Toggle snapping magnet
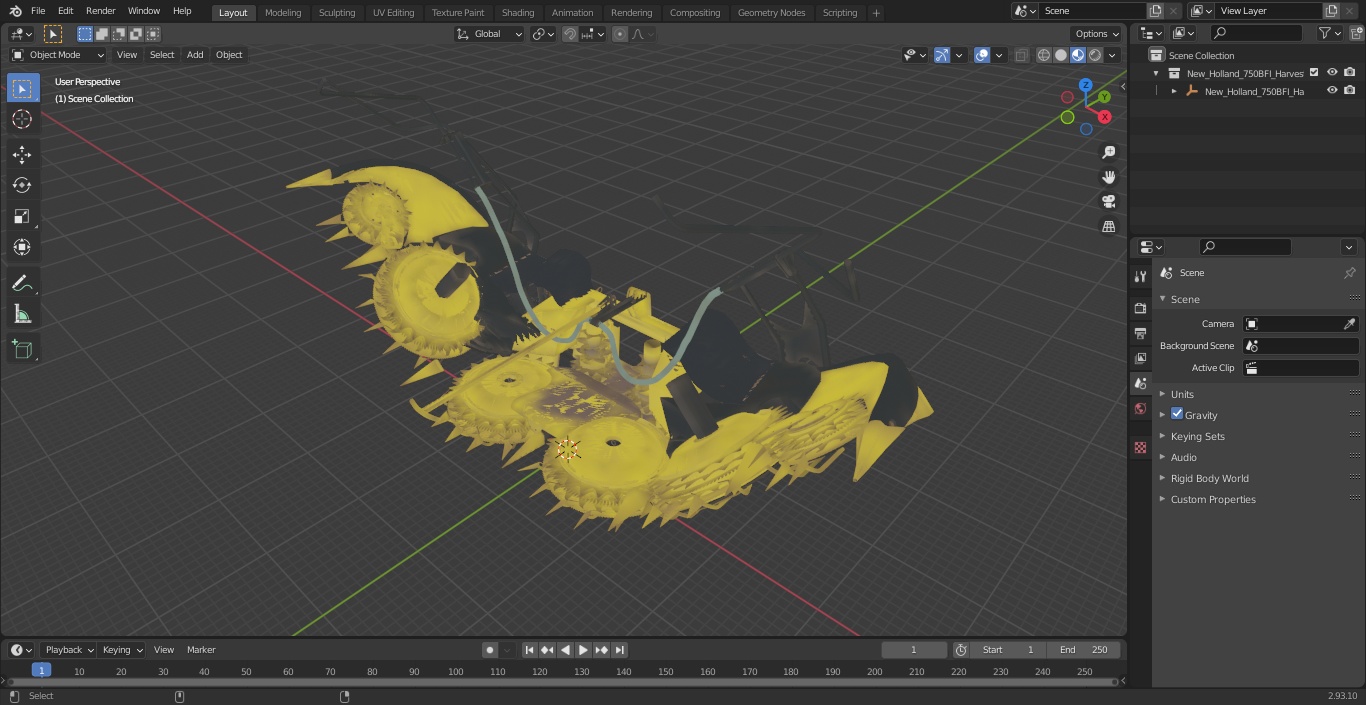The image size is (1366, 705). click(x=570, y=34)
